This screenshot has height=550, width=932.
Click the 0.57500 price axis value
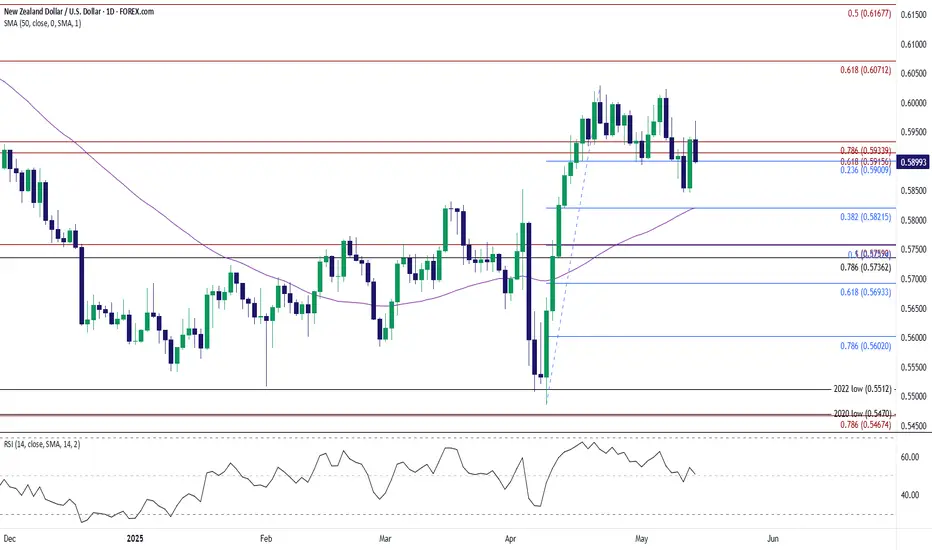(914, 250)
